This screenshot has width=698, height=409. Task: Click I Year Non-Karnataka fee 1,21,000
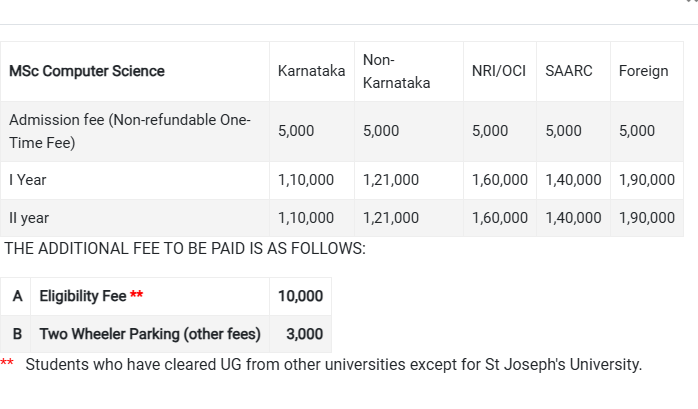pyautogui.click(x=391, y=180)
